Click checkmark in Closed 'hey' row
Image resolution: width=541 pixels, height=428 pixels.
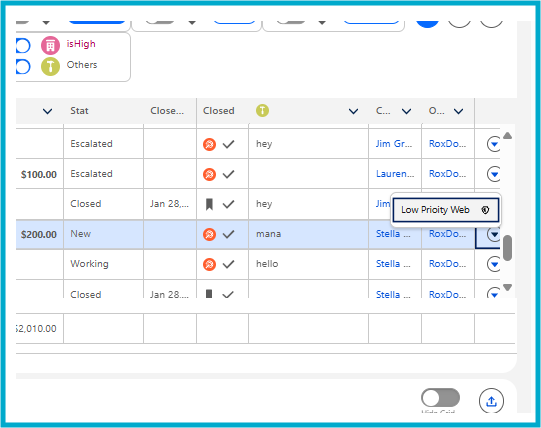pos(228,204)
